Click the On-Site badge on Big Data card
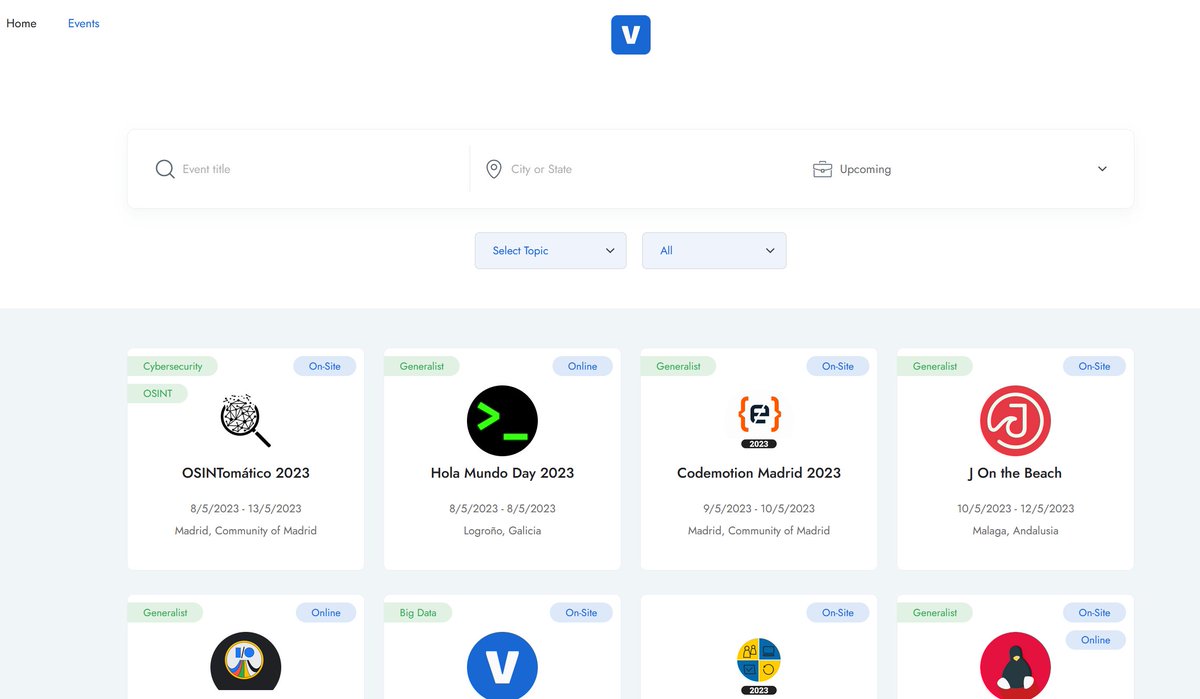Viewport: 1200px width, 699px height. point(581,612)
